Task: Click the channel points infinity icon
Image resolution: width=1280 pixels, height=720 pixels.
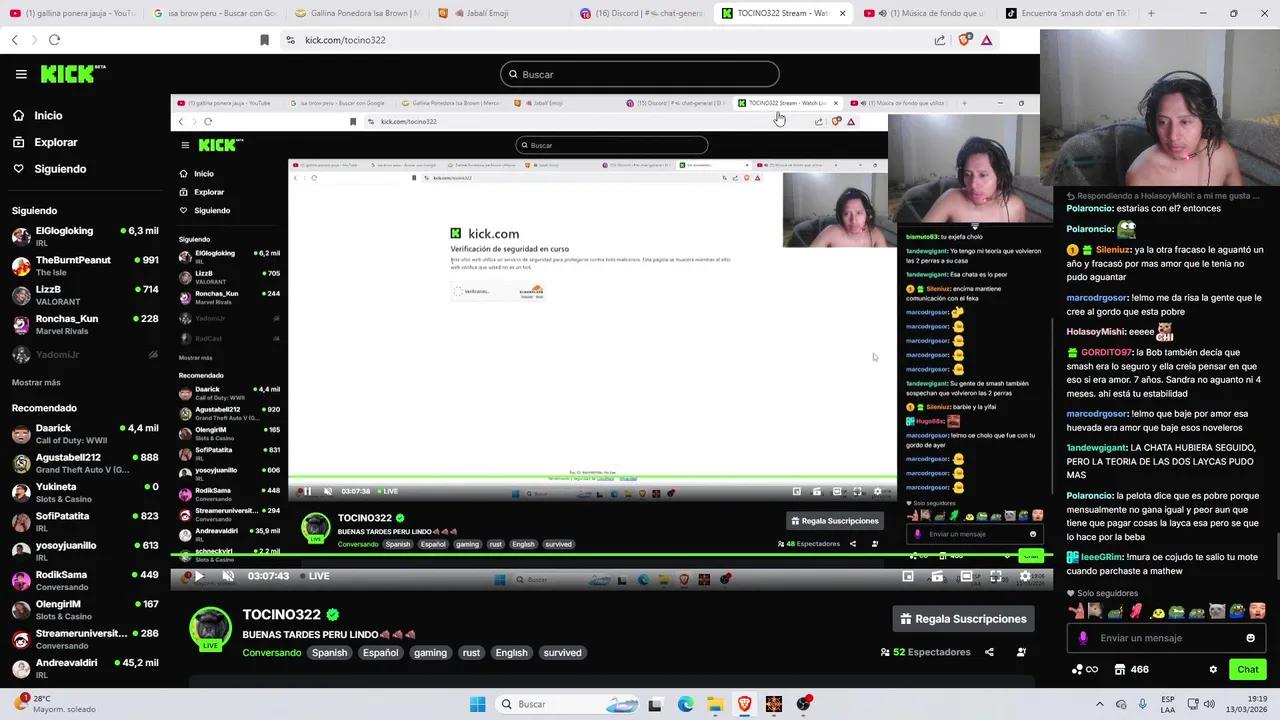Action: [x=1091, y=670]
